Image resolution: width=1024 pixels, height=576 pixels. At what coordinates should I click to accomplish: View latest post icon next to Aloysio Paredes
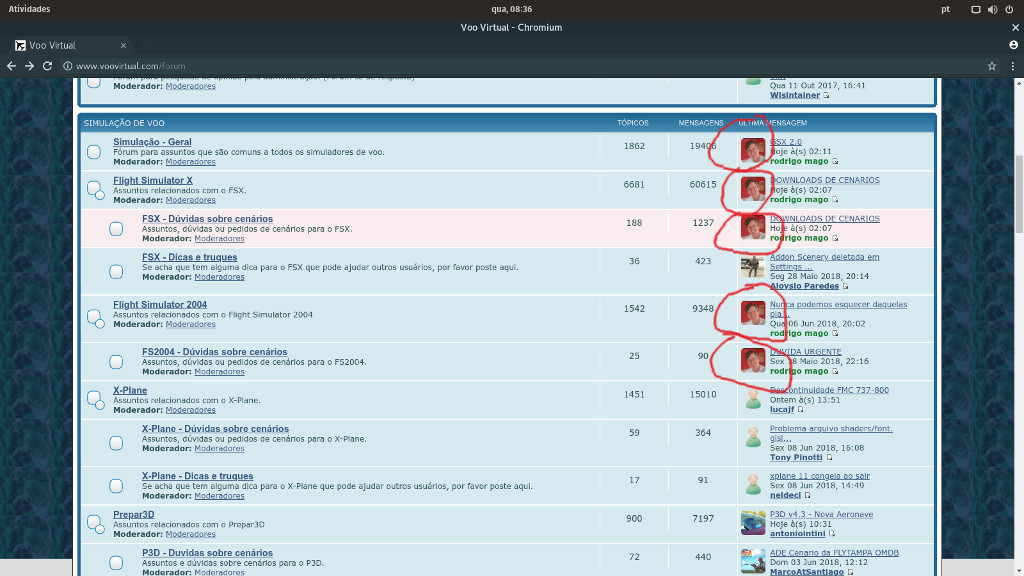pos(846,286)
